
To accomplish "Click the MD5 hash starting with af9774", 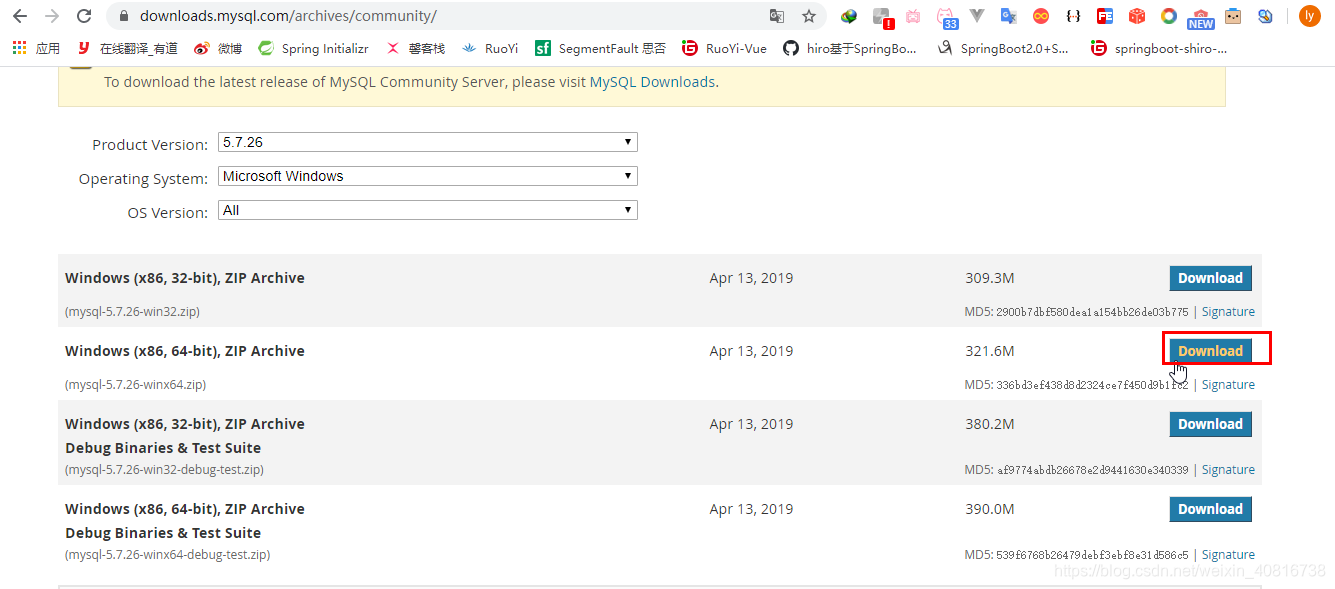I will 1092,470.
